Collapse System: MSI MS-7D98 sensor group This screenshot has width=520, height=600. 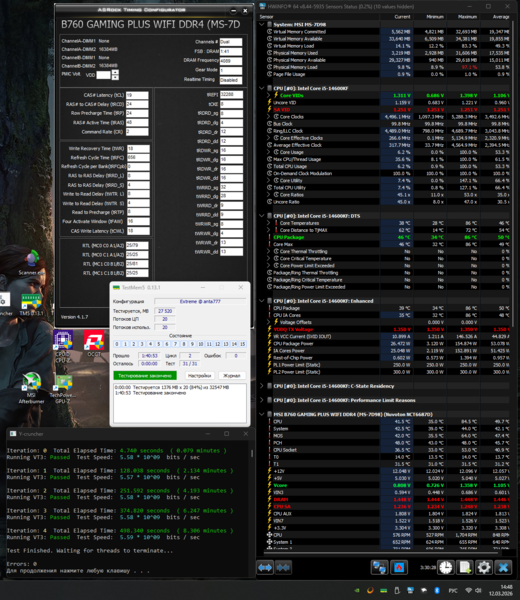click(262, 24)
